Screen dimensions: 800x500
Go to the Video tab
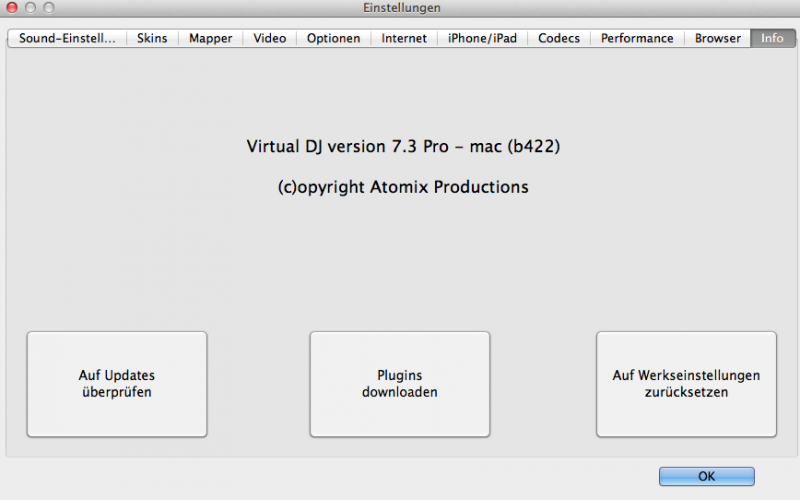269,38
